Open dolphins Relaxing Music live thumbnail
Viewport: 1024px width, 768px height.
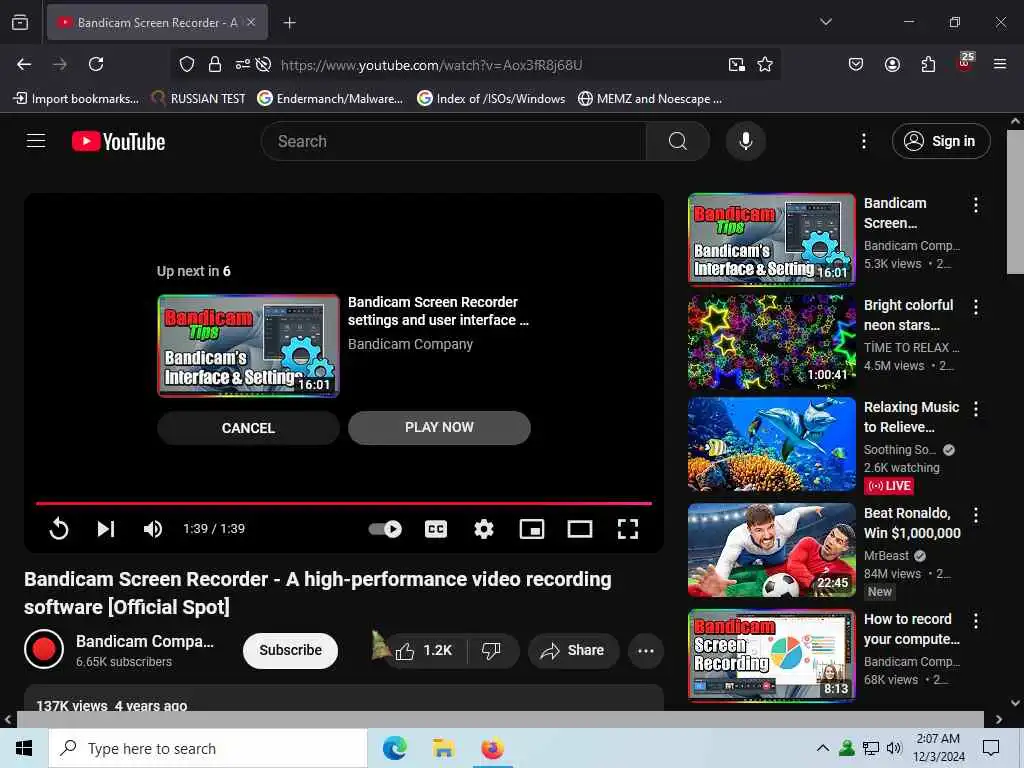coord(772,444)
